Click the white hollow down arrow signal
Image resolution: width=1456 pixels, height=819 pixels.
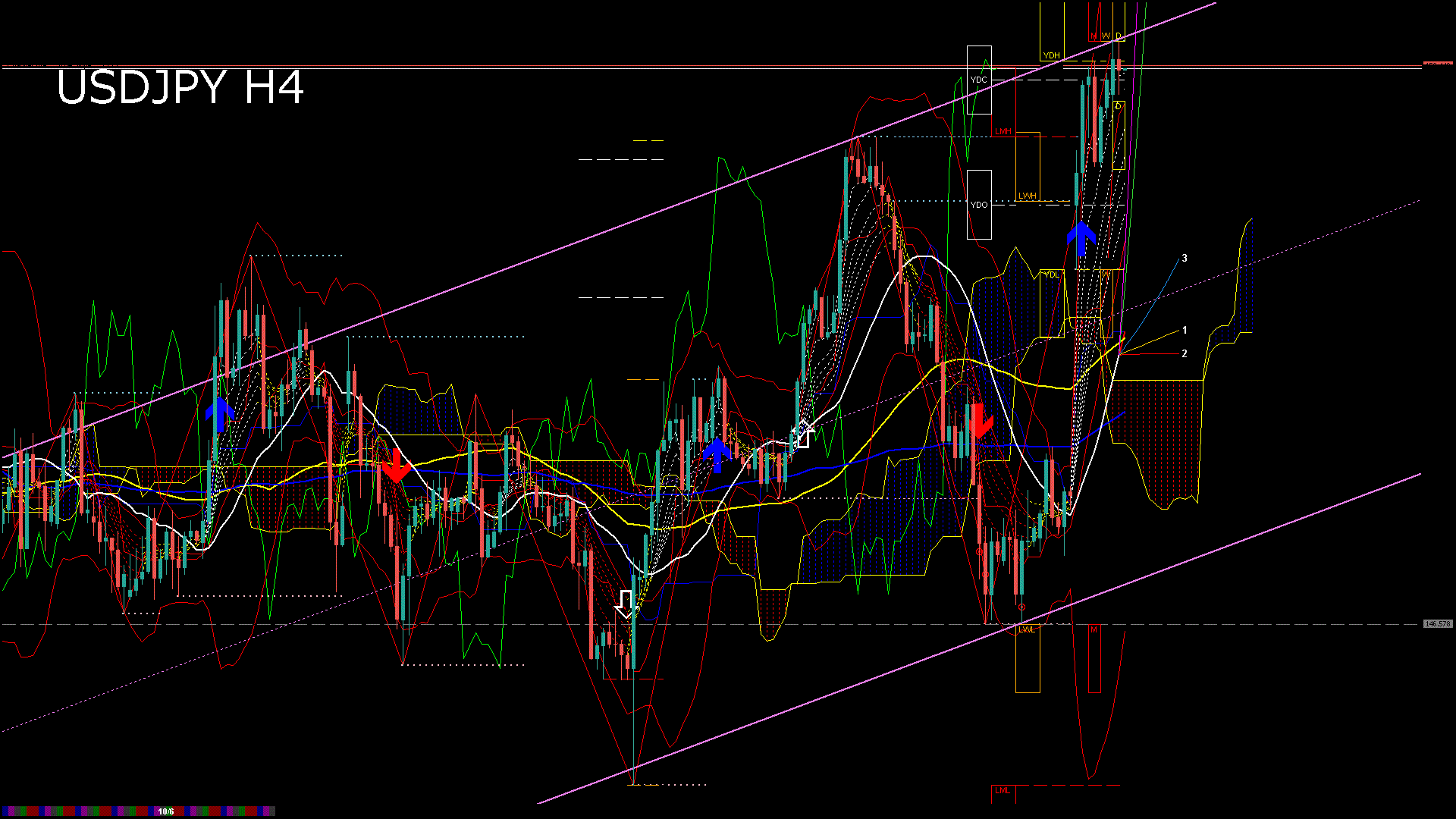(626, 604)
